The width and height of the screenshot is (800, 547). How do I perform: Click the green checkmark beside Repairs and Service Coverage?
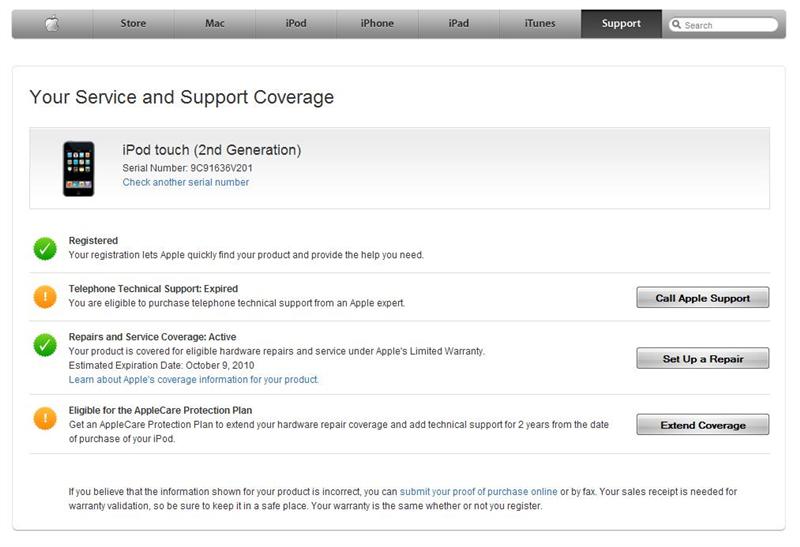pyautogui.click(x=45, y=345)
